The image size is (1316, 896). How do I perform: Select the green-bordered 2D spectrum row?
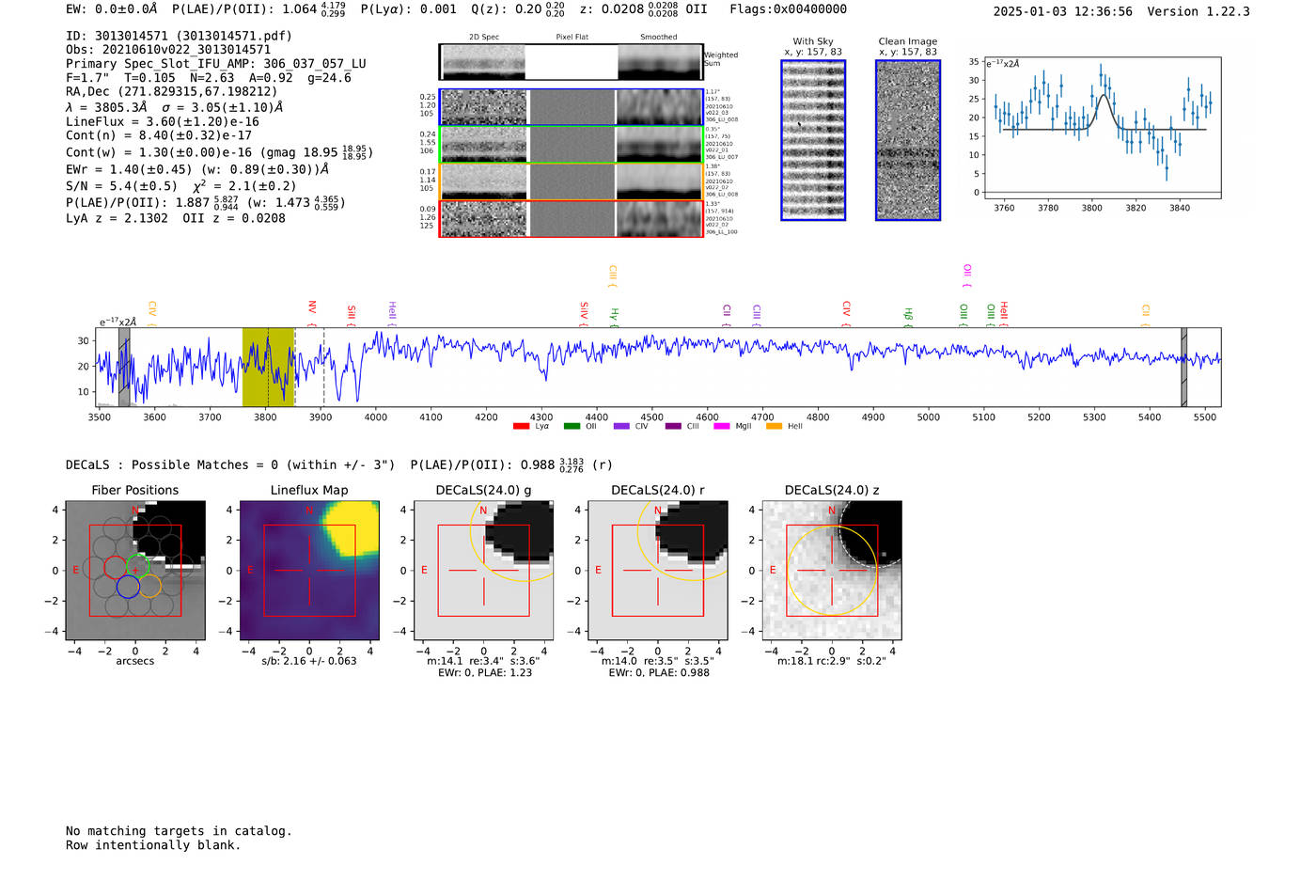572,145
